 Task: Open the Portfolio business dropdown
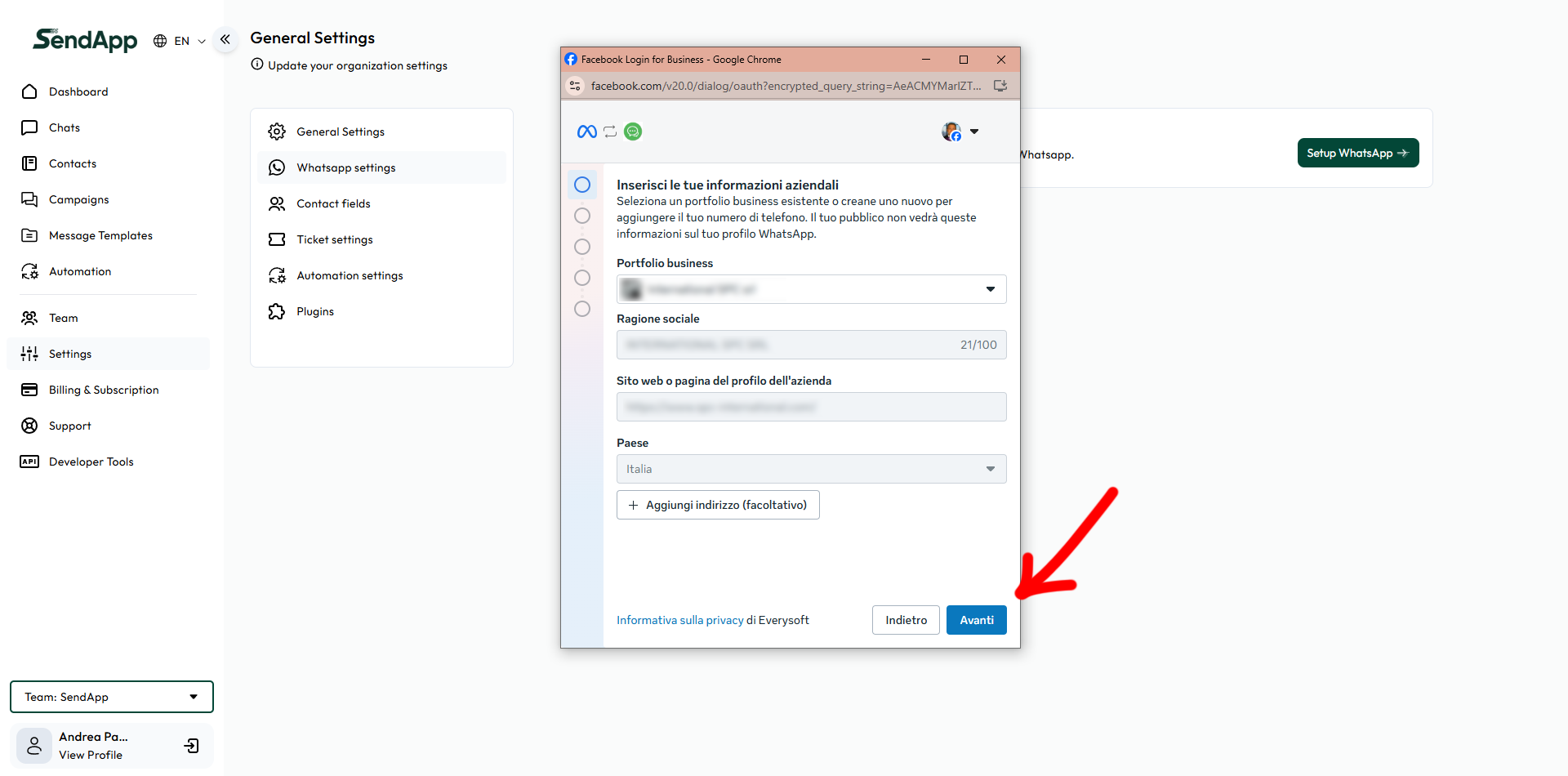(x=812, y=289)
